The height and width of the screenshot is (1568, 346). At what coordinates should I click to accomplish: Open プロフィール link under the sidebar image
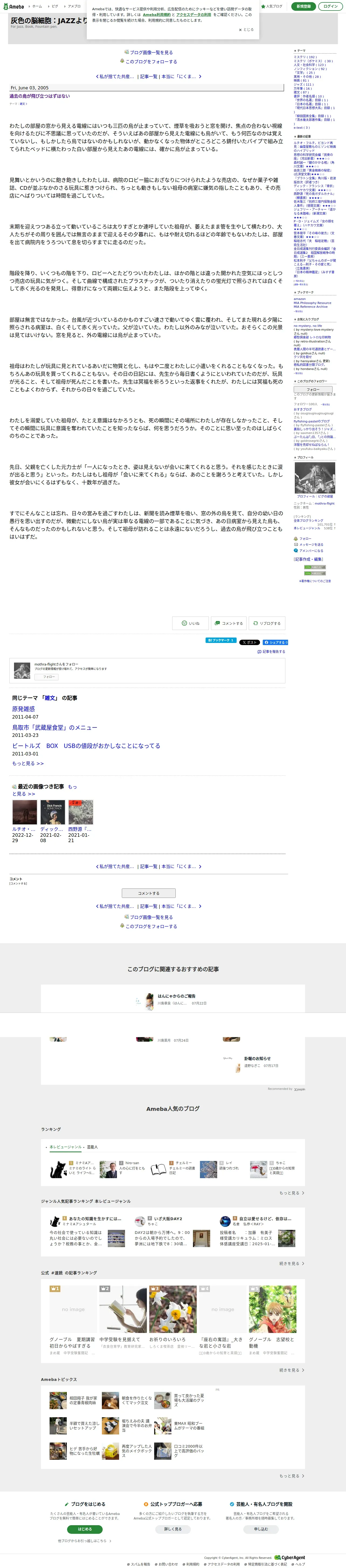coord(306,497)
